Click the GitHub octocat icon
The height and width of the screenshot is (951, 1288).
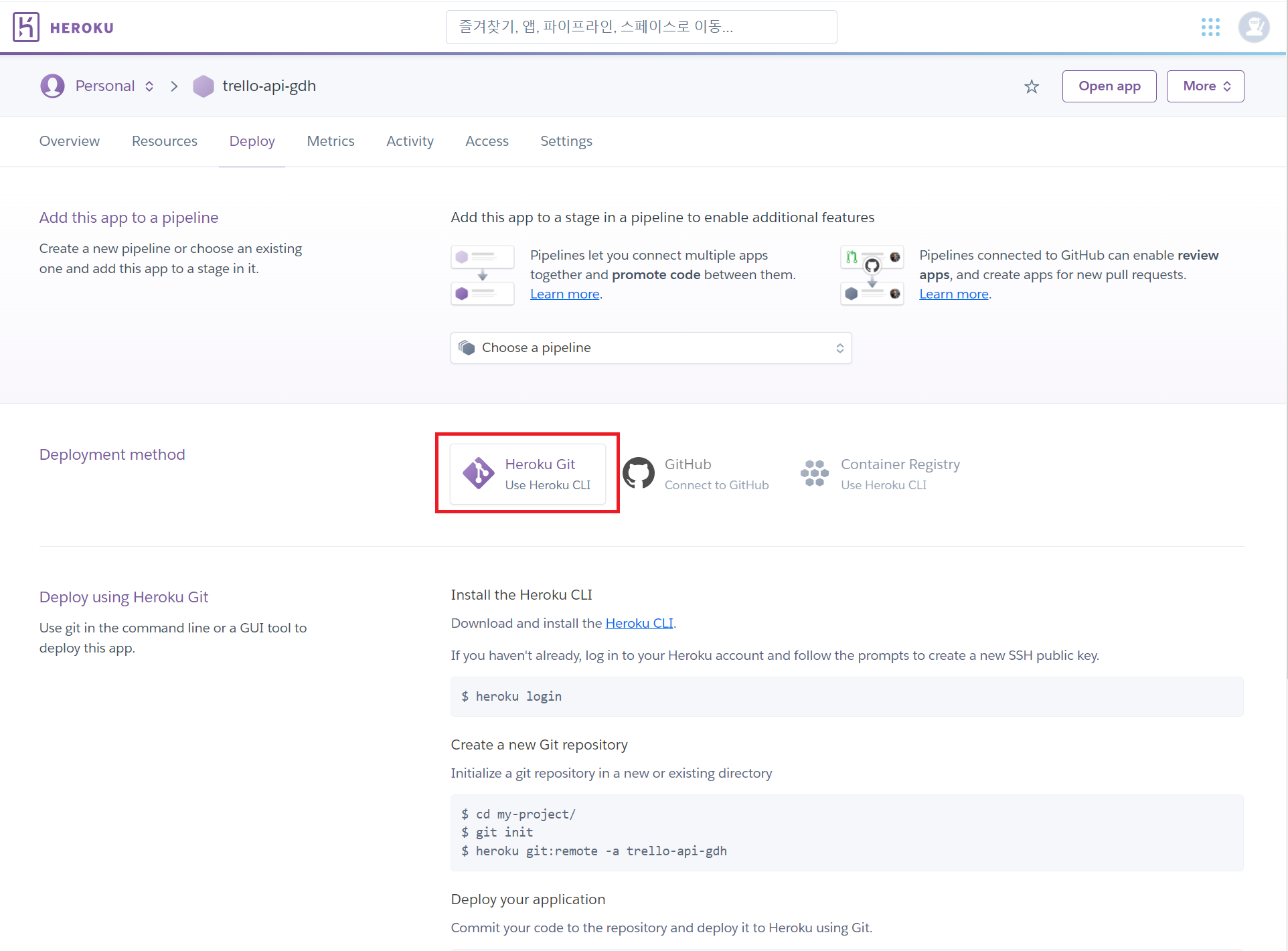coord(639,474)
